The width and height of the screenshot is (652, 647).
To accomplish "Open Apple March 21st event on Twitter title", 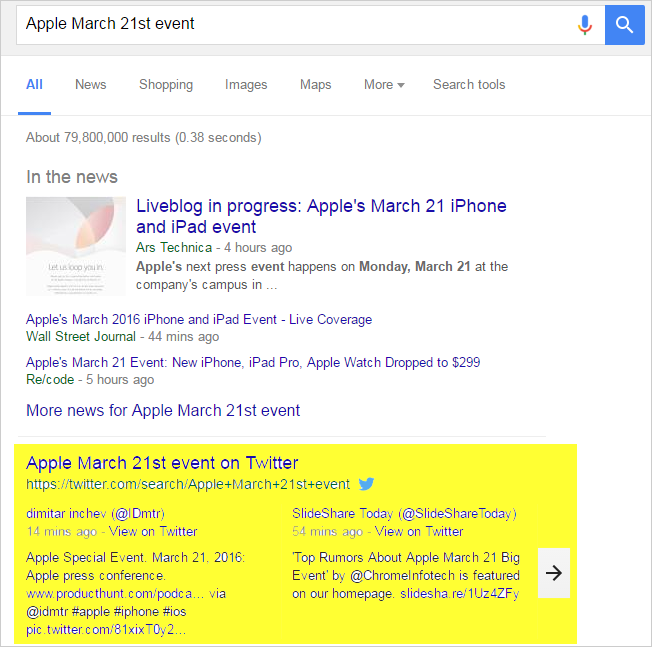I will click(x=162, y=463).
